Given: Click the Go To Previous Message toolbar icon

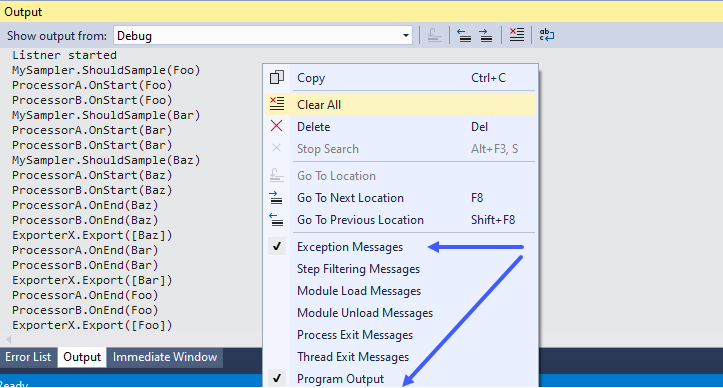Looking at the screenshot, I should pos(464,36).
